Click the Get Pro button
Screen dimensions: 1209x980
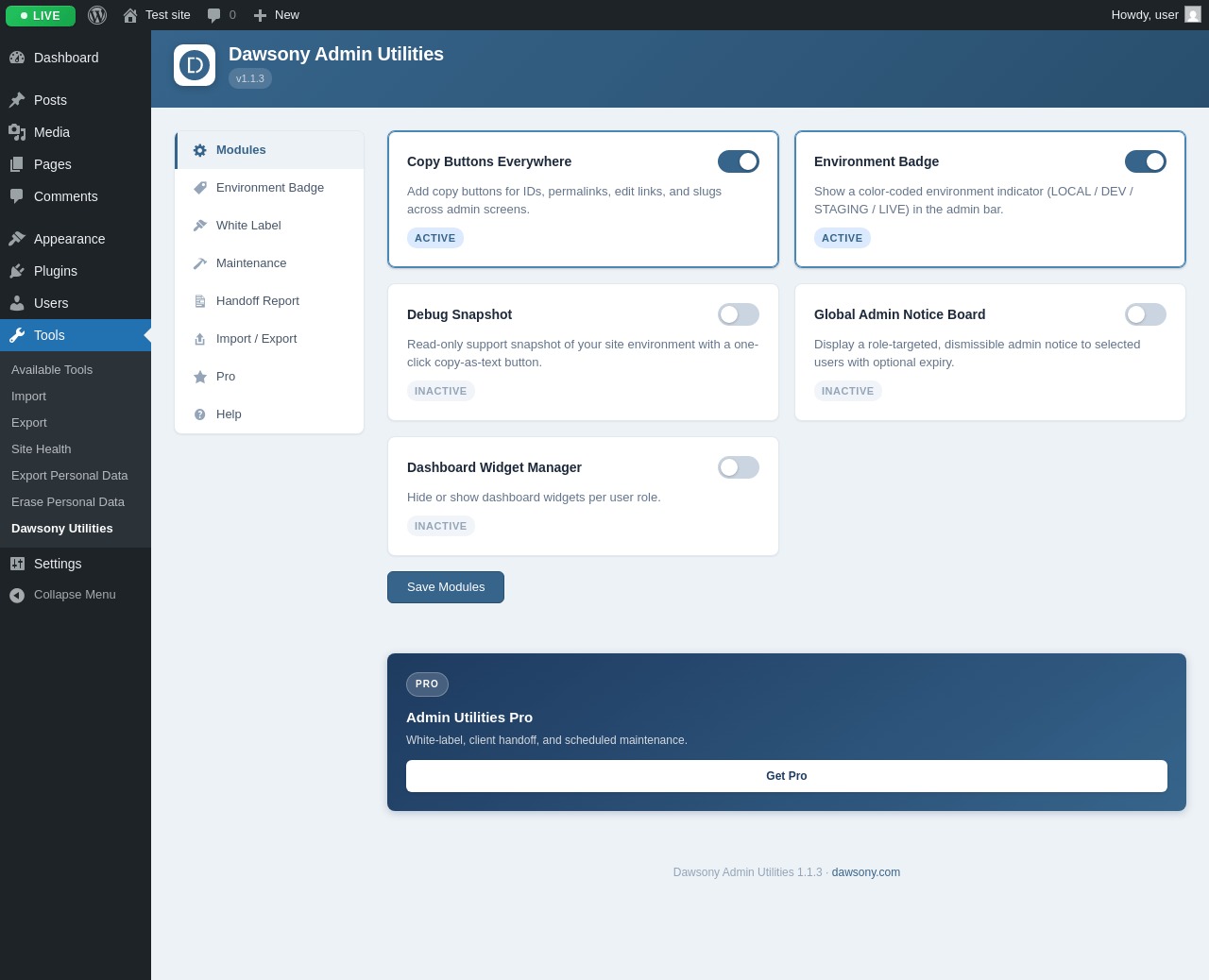[x=787, y=776]
